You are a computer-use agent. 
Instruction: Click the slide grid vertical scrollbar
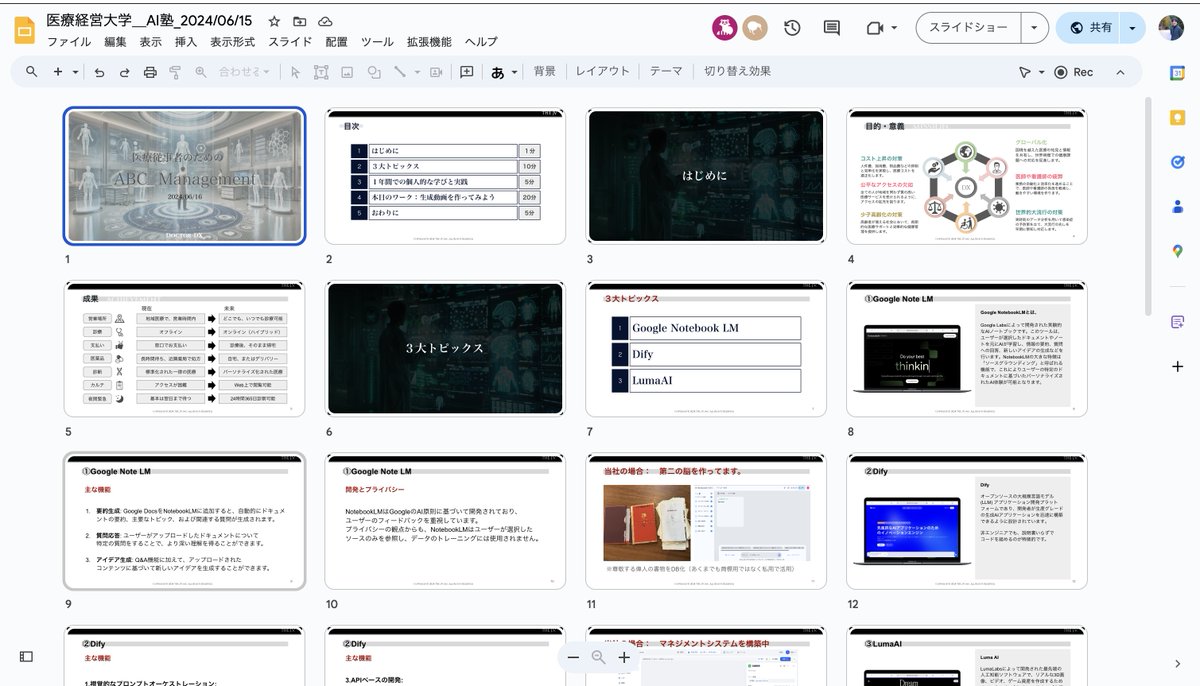[x=1147, y=205]
